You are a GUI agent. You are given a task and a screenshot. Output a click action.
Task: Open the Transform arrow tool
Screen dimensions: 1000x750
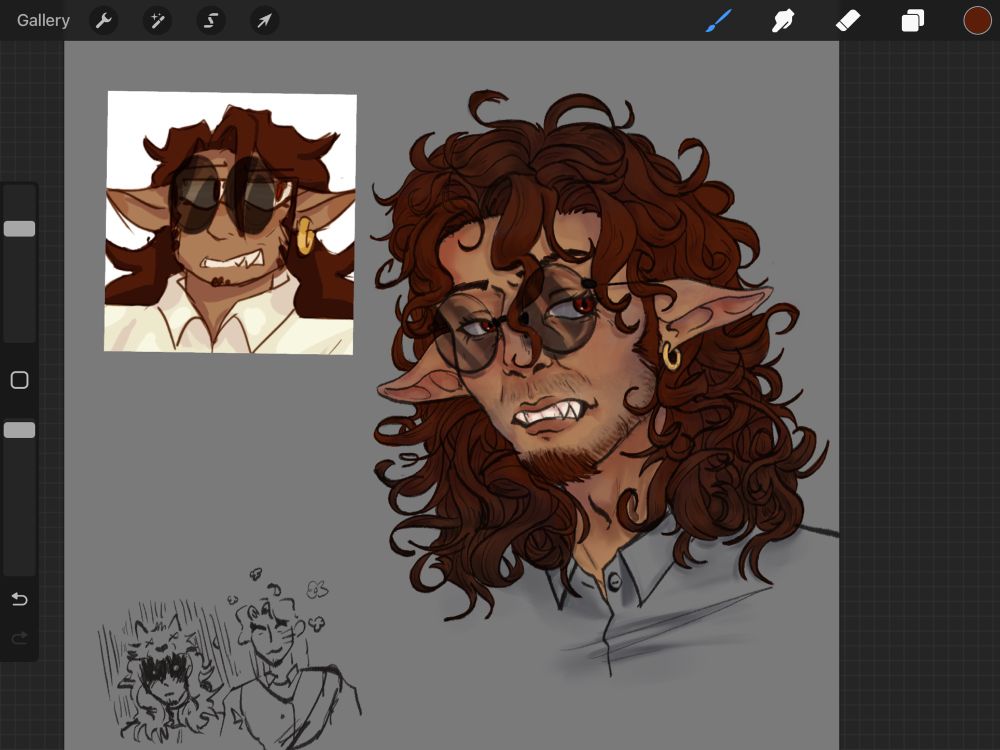[x=265, y=20]
